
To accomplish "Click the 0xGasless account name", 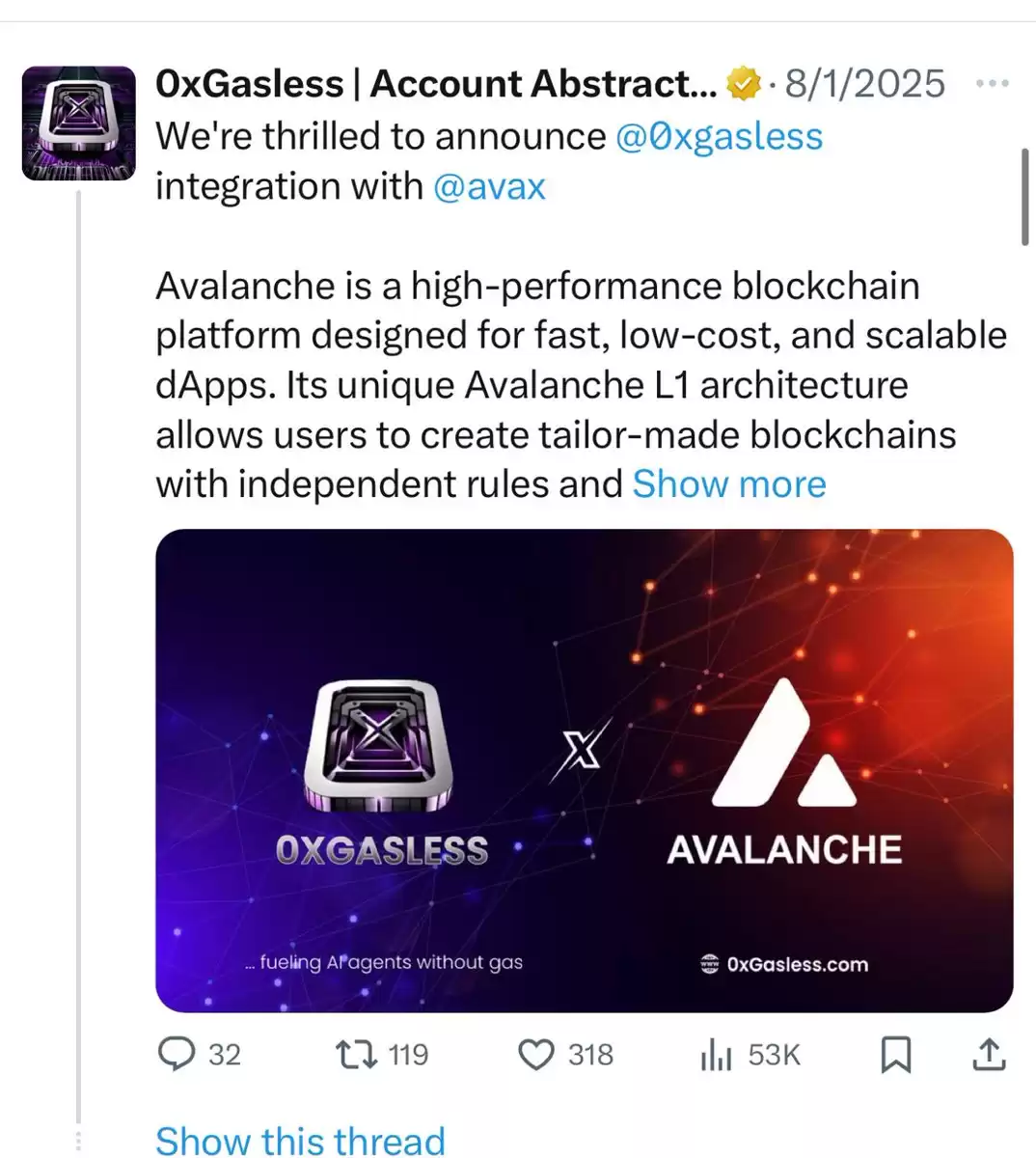I will tap(437, 84).
